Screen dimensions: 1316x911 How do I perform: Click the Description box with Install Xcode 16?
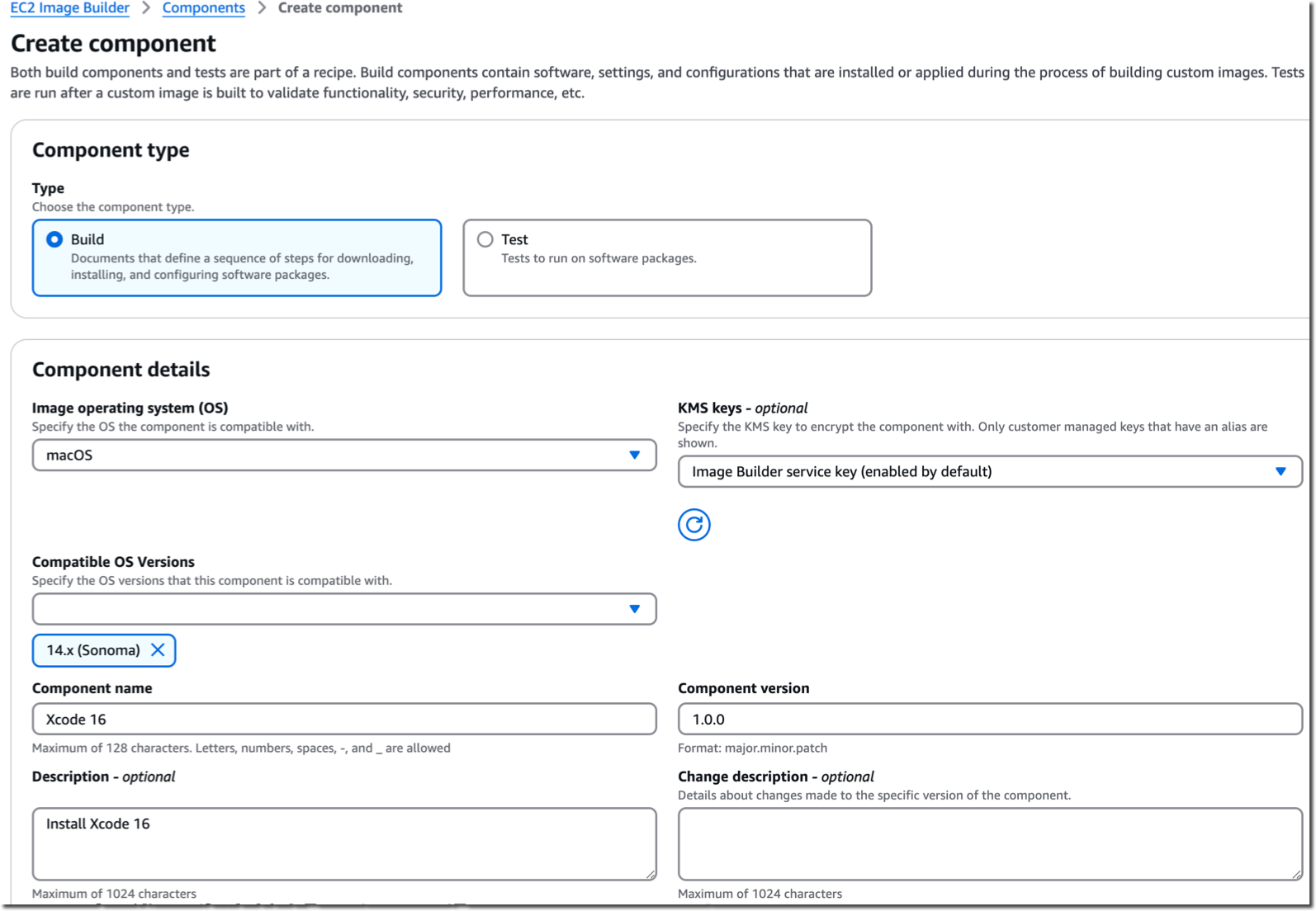click(344, 844)
